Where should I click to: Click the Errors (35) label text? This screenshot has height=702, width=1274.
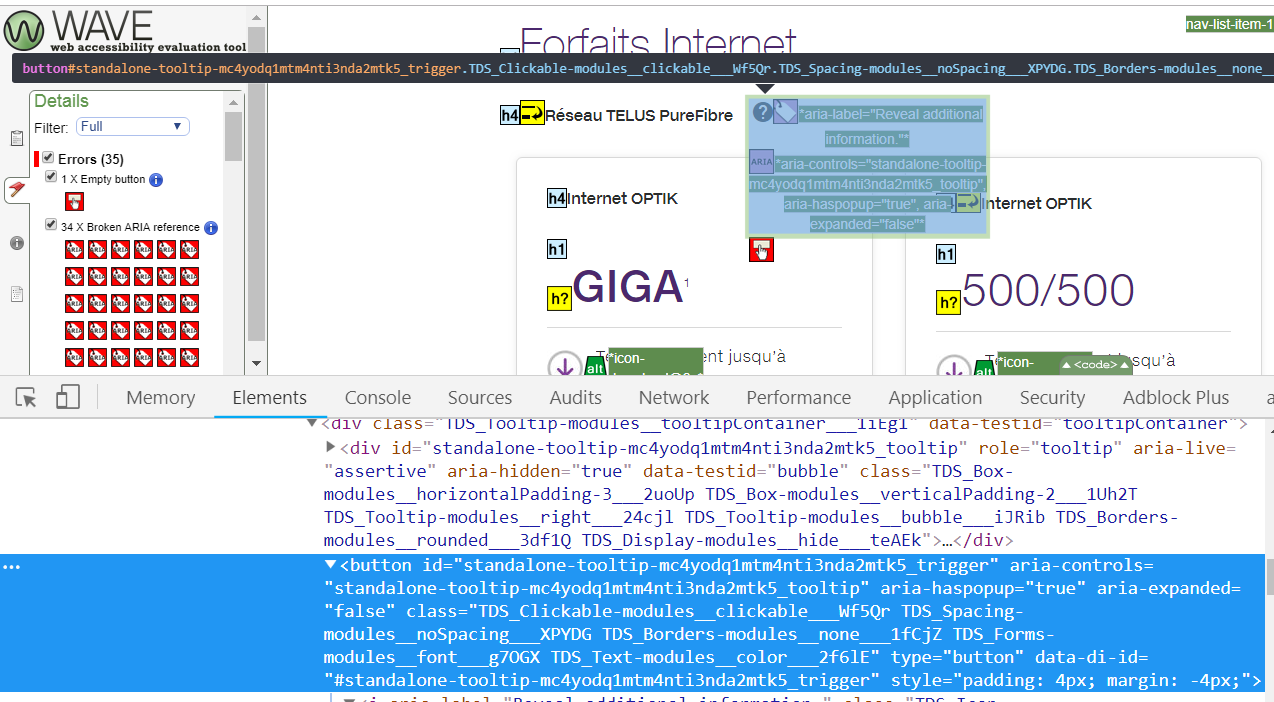point(91,159)
